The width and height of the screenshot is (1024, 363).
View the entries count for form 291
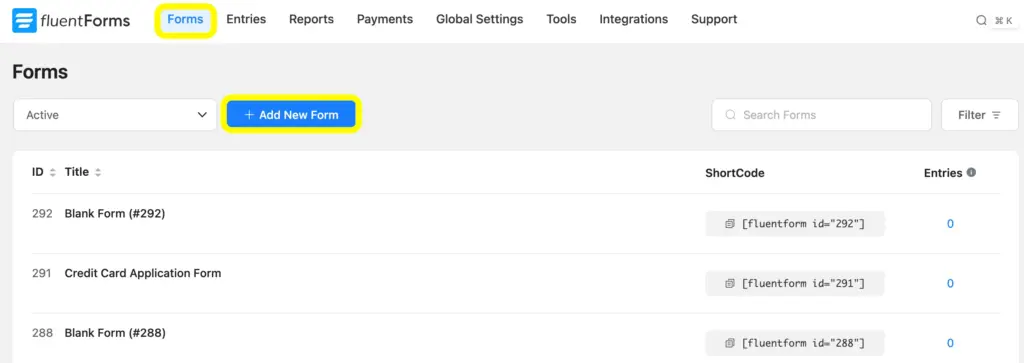(950, 283)
